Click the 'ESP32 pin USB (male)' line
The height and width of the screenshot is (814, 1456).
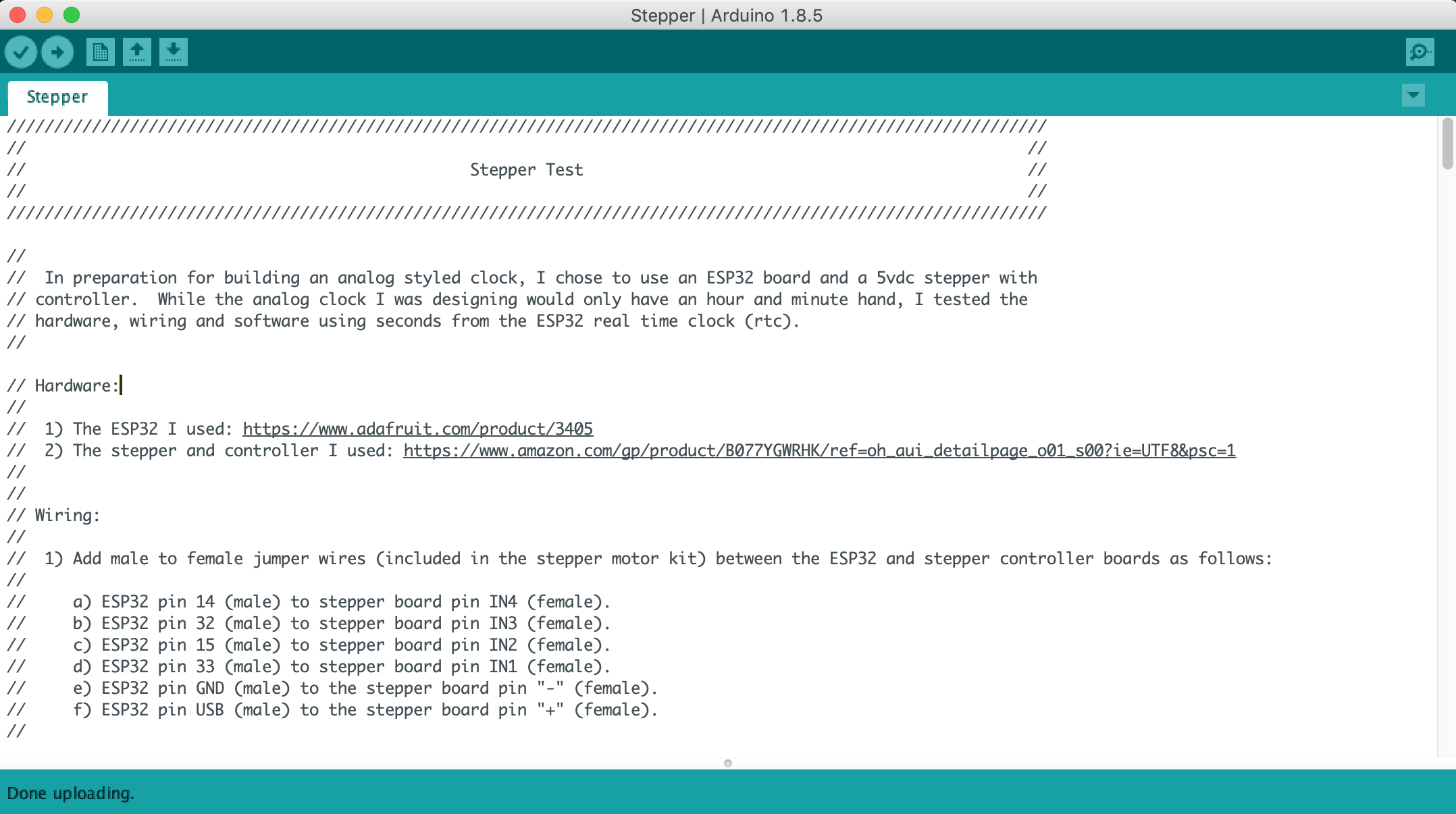click(332, 710)
